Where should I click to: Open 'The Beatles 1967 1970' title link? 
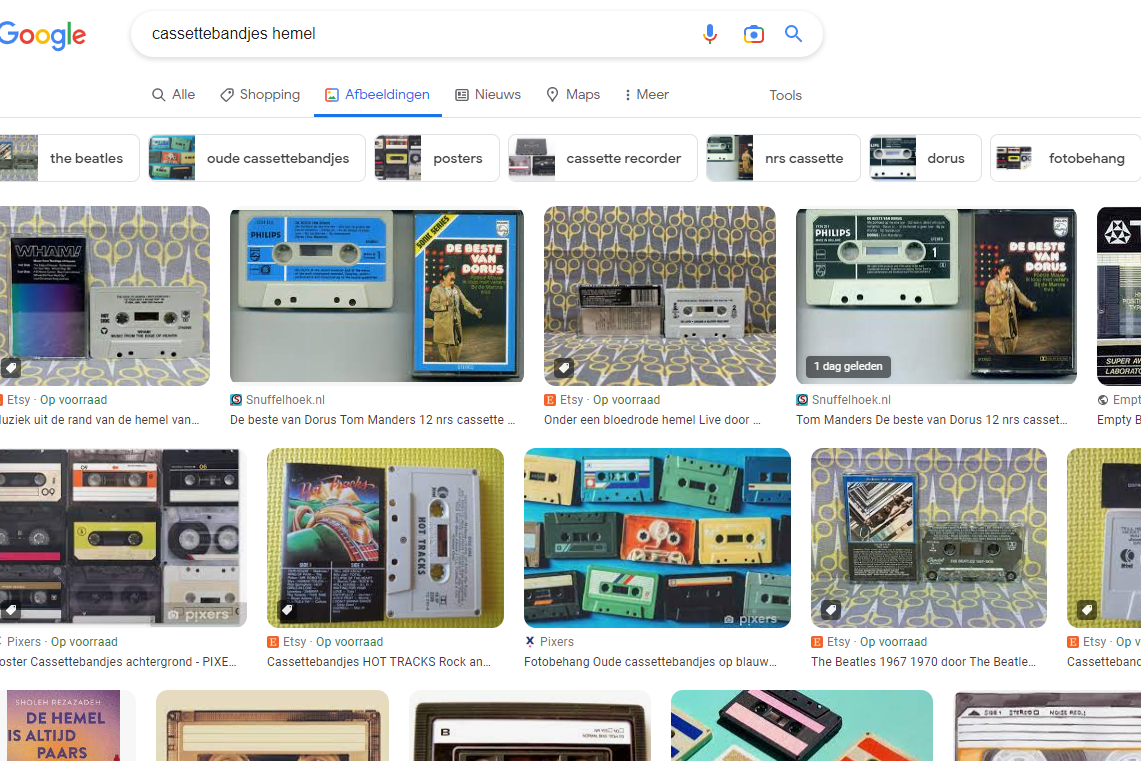point(923,662)
